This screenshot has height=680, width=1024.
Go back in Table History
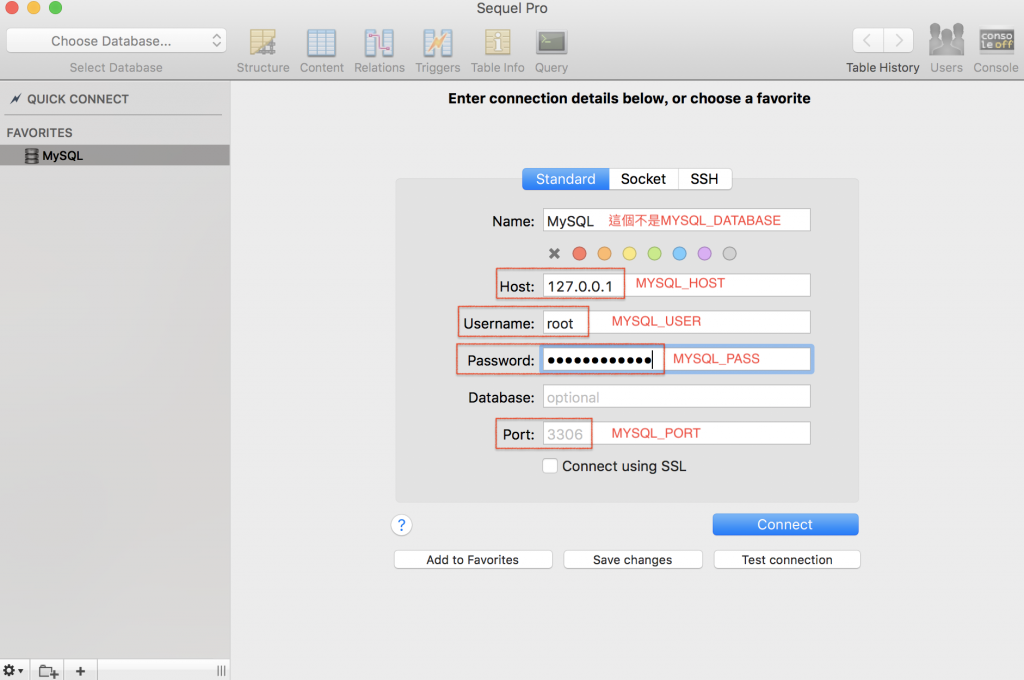pyautogui.click(x=868, y=40)
